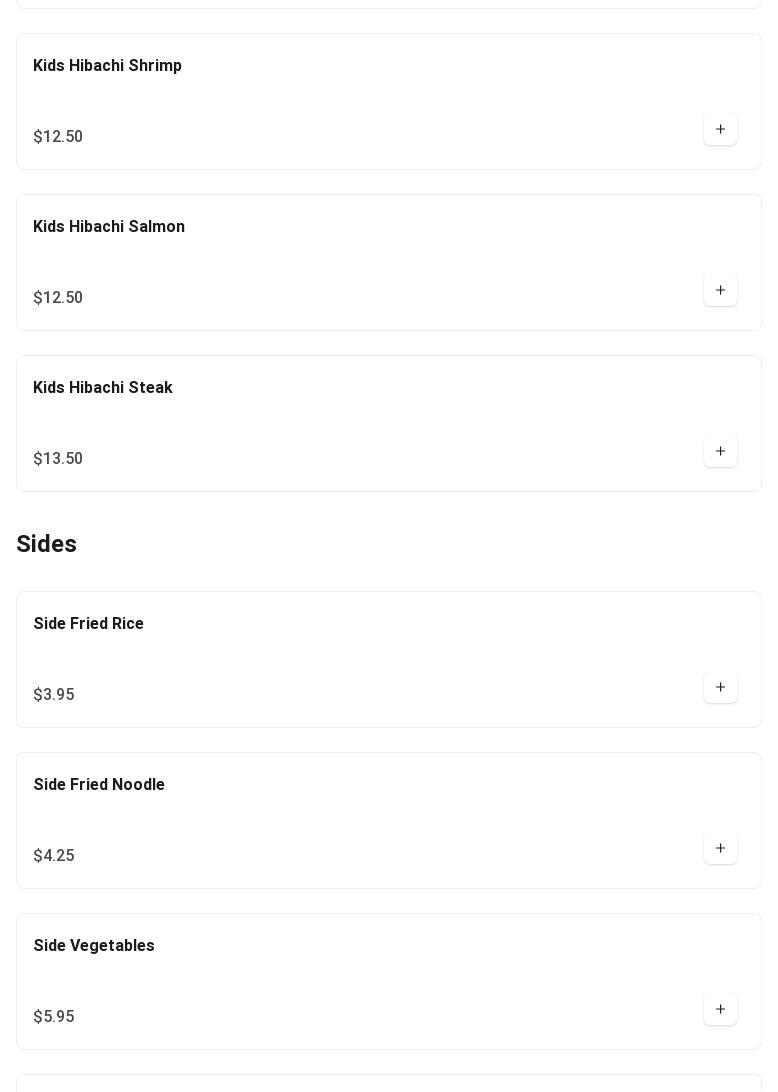Open the Side Vegetables item title
Image resolution: width=778 pixels, height=1092 pixels.
click(94, 946)
